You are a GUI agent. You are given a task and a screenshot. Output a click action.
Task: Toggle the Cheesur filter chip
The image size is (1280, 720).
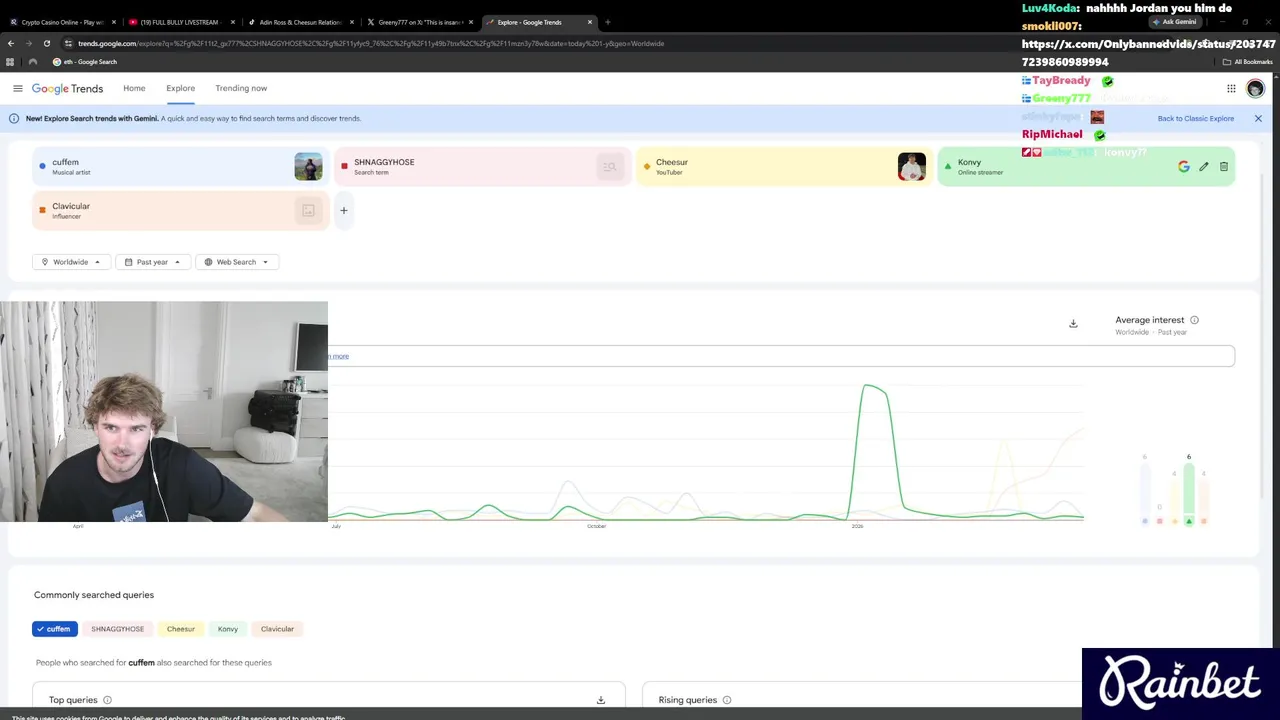[x=181, y=629]
